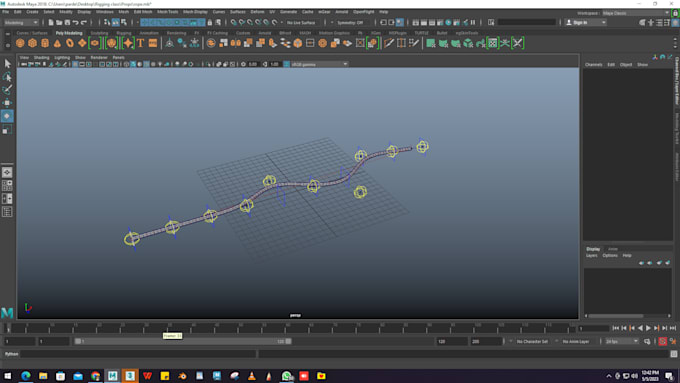Toggle the workspace lock icon
The height and width of the screenshot is (383, 680).
pyautogui.click(x=675, y=13)
